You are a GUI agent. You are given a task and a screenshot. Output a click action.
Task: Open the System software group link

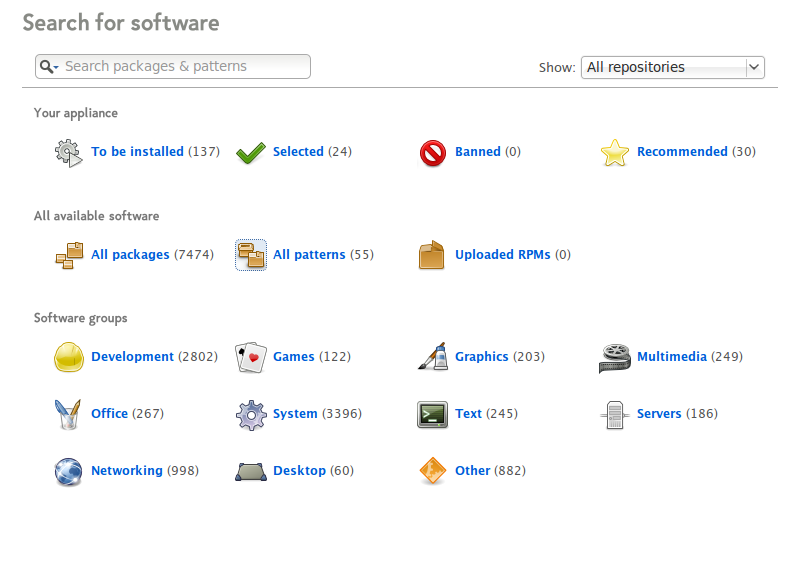(x=295, y=414)
